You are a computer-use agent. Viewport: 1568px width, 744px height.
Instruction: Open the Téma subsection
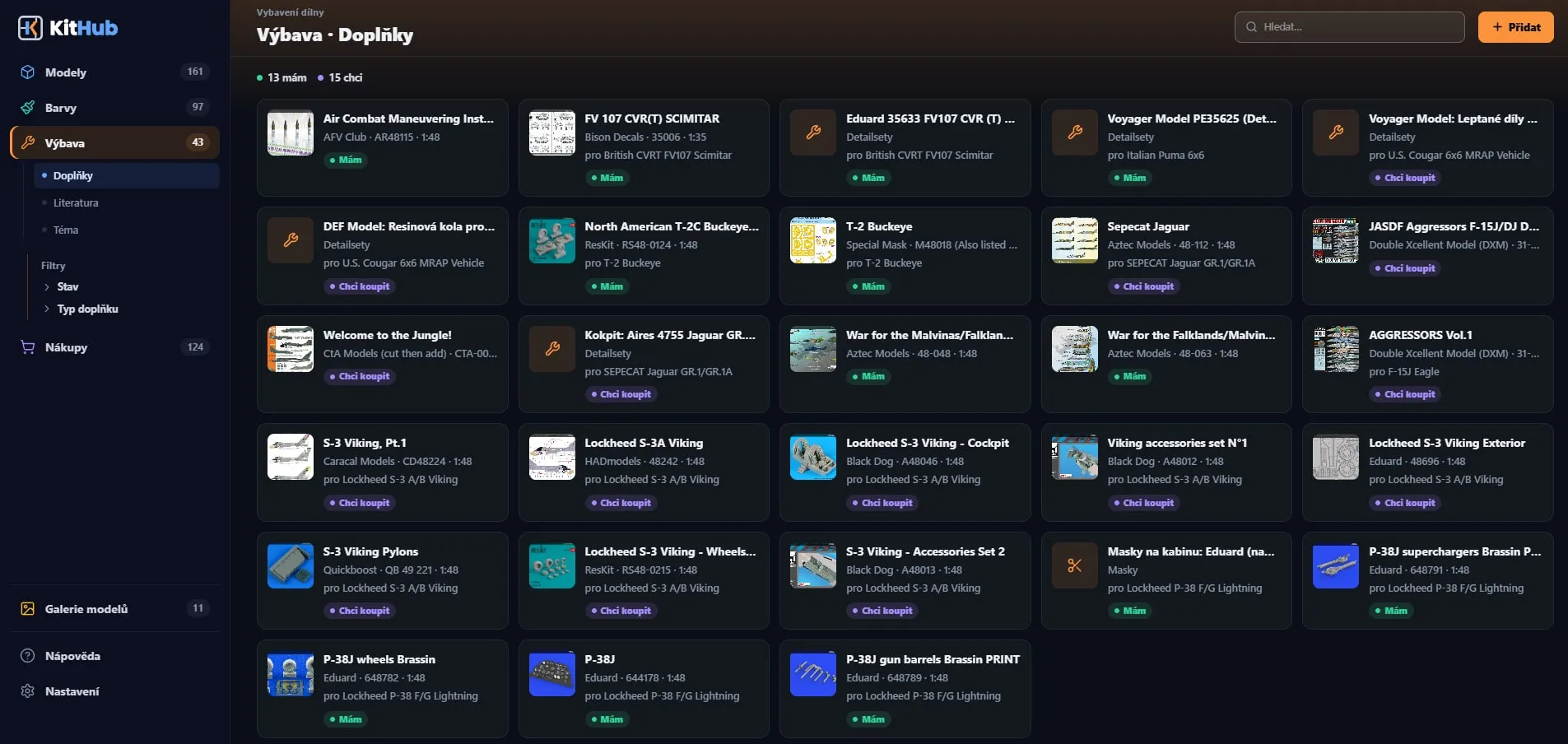point(66,230)
